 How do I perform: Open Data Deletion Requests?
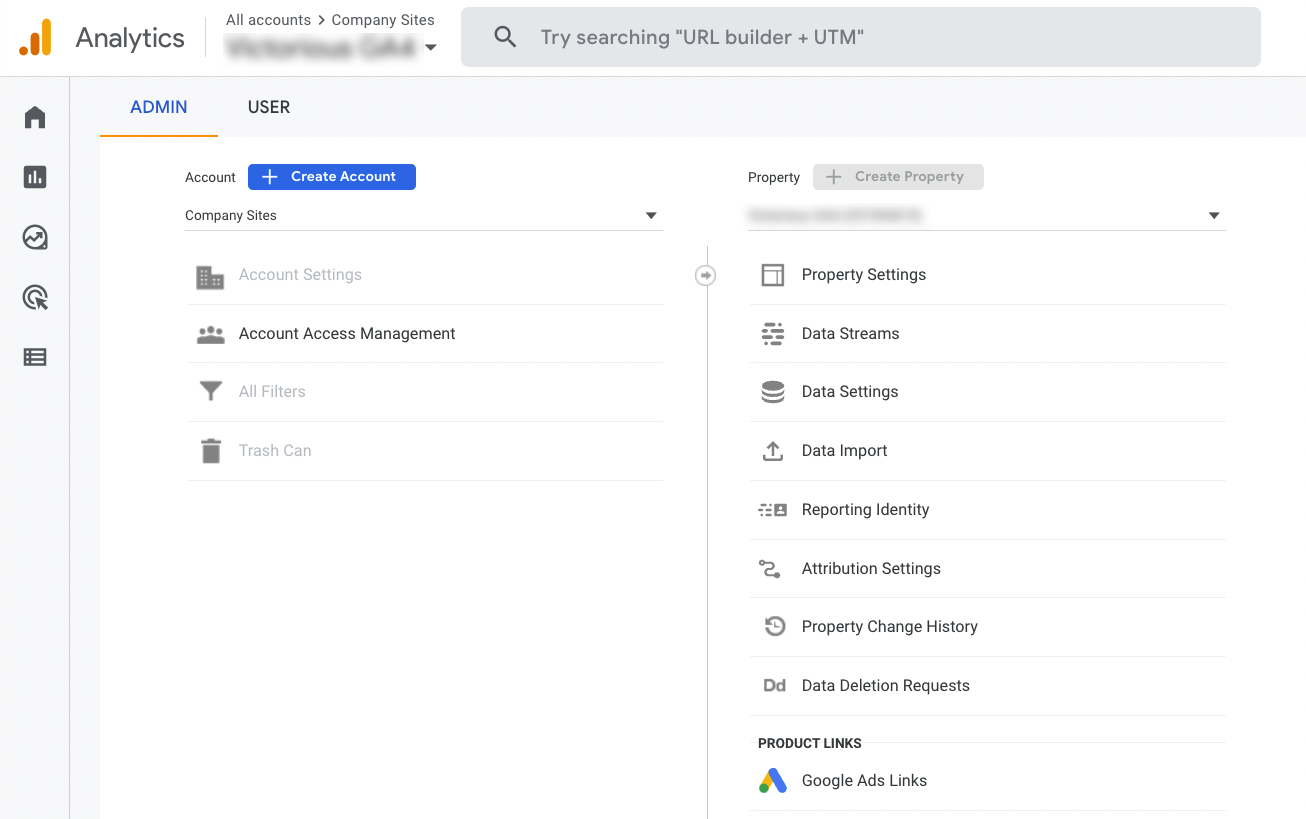pos(885,686)
